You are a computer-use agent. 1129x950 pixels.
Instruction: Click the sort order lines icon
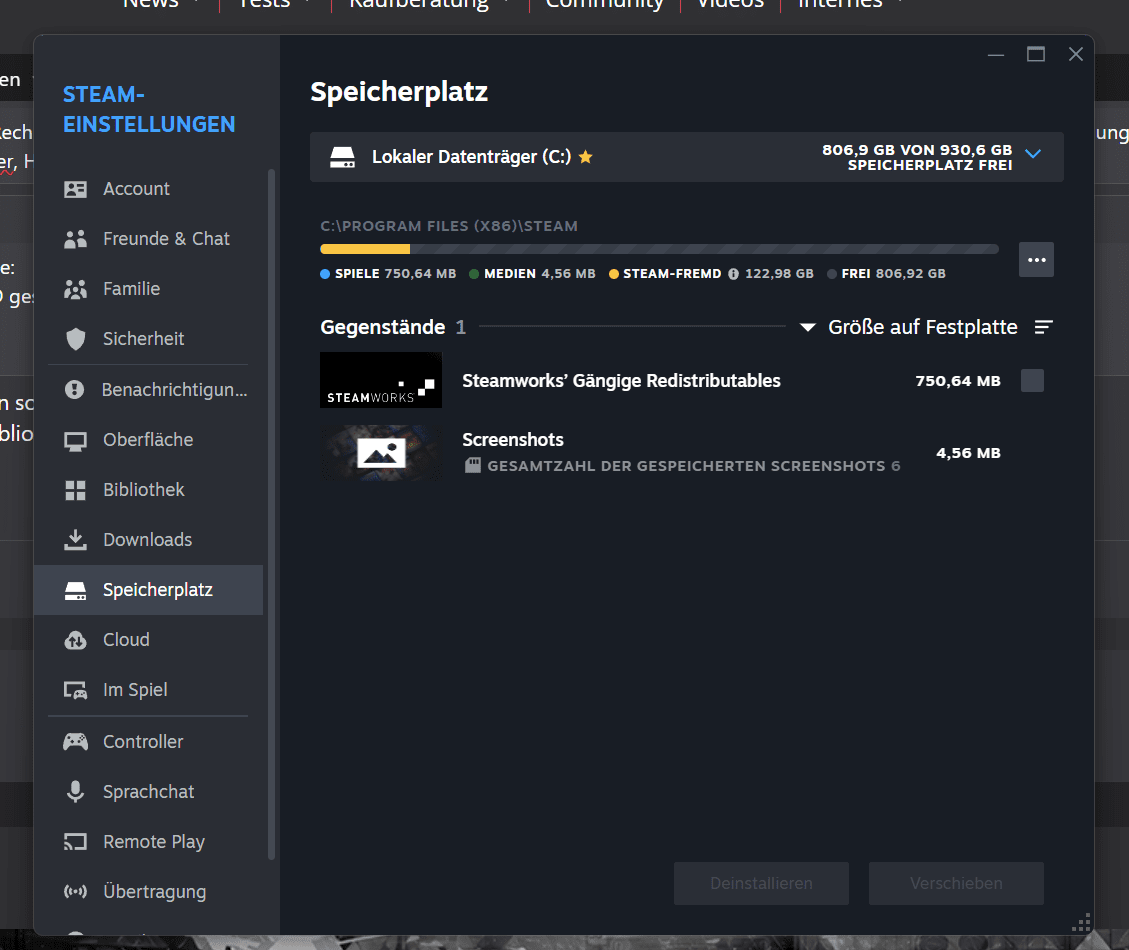(1043, 327)
